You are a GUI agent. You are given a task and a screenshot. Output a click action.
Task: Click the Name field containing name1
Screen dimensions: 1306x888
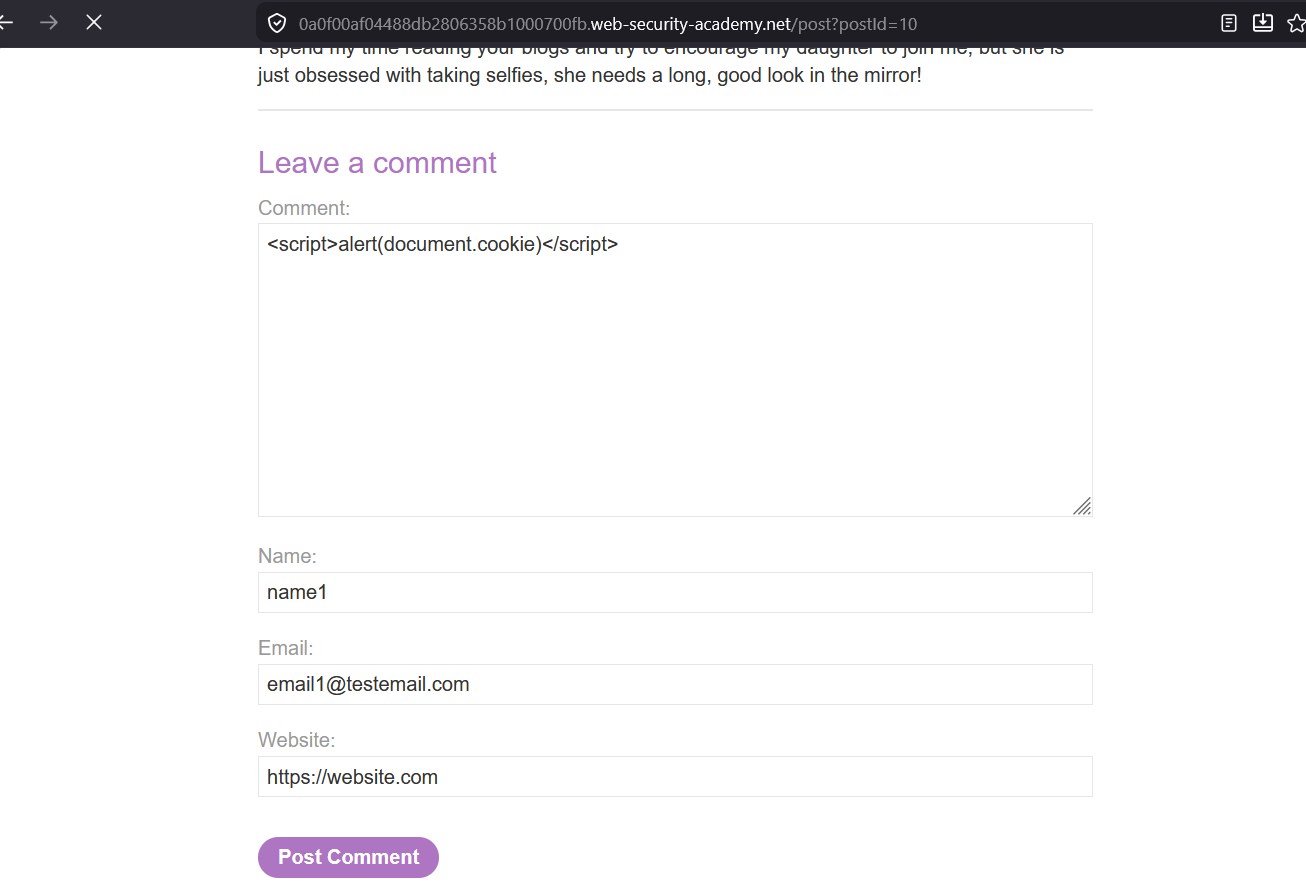tap(675, 592)
